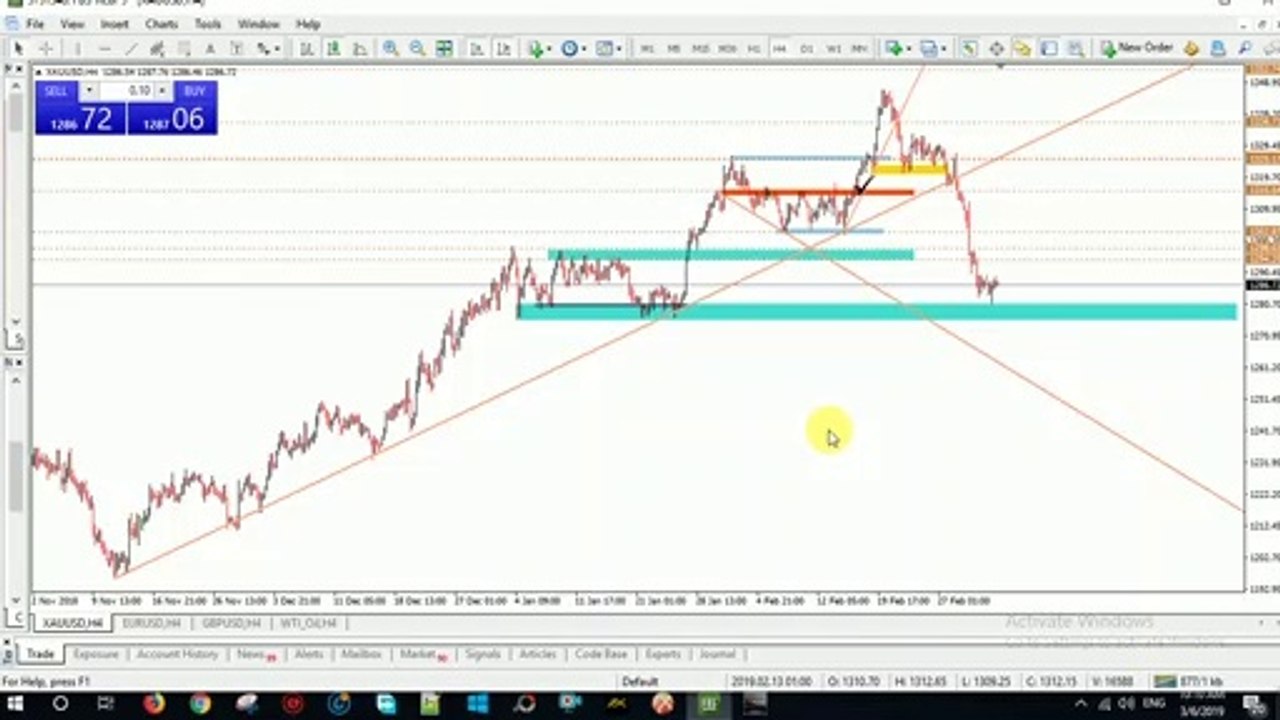Select the equidistant channel tool
This screenshot has width=1280, height=720.
(x=158, y=48)
